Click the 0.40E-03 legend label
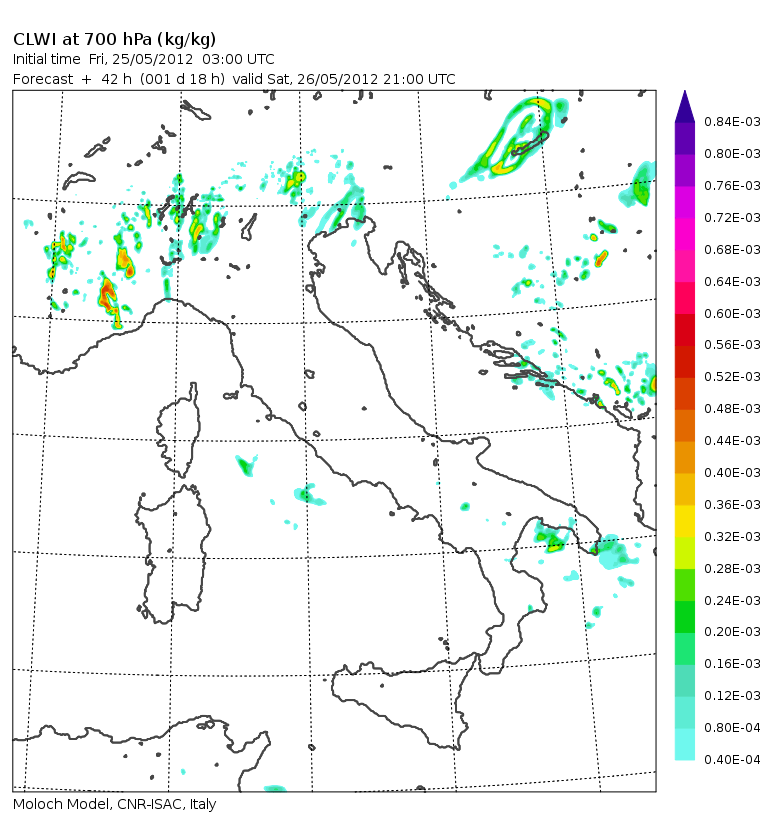 point(732,473)
